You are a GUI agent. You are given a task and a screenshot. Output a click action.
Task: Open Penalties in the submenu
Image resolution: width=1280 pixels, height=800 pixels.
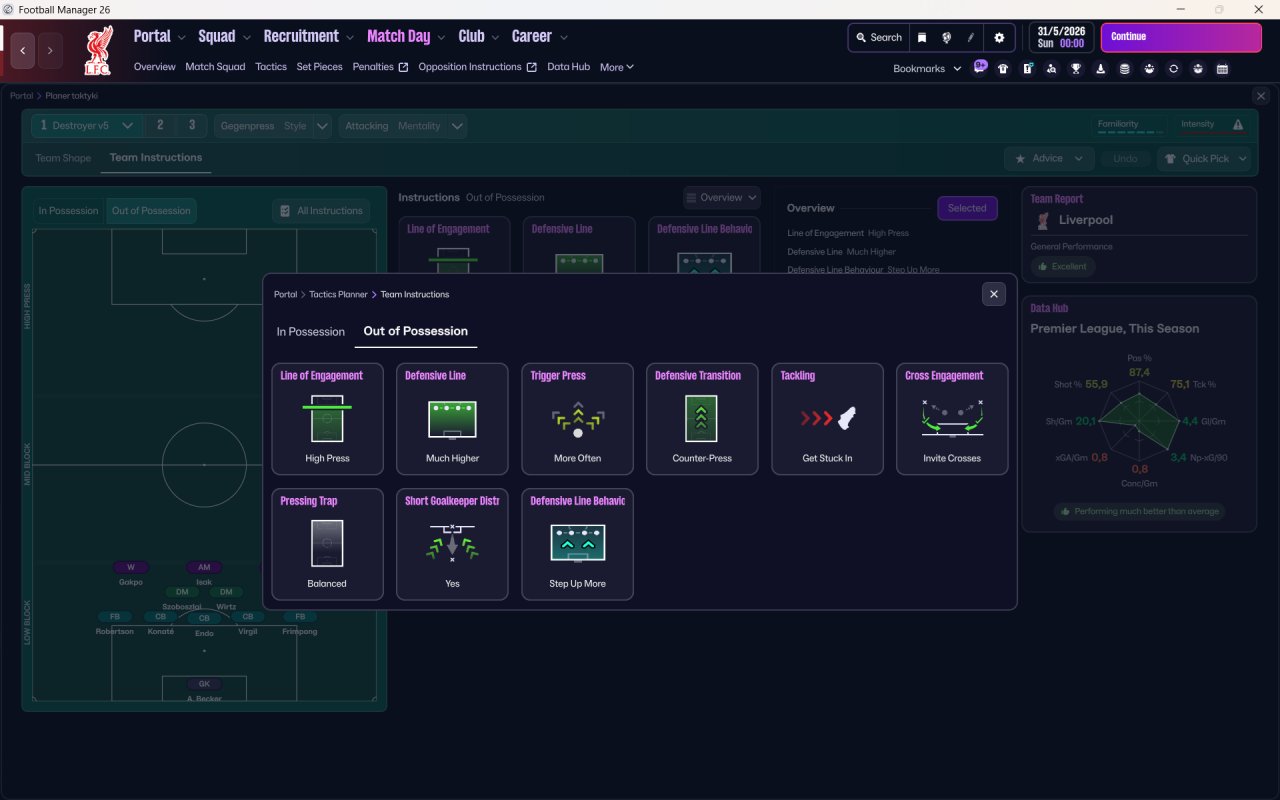click(x=380, y=67)
